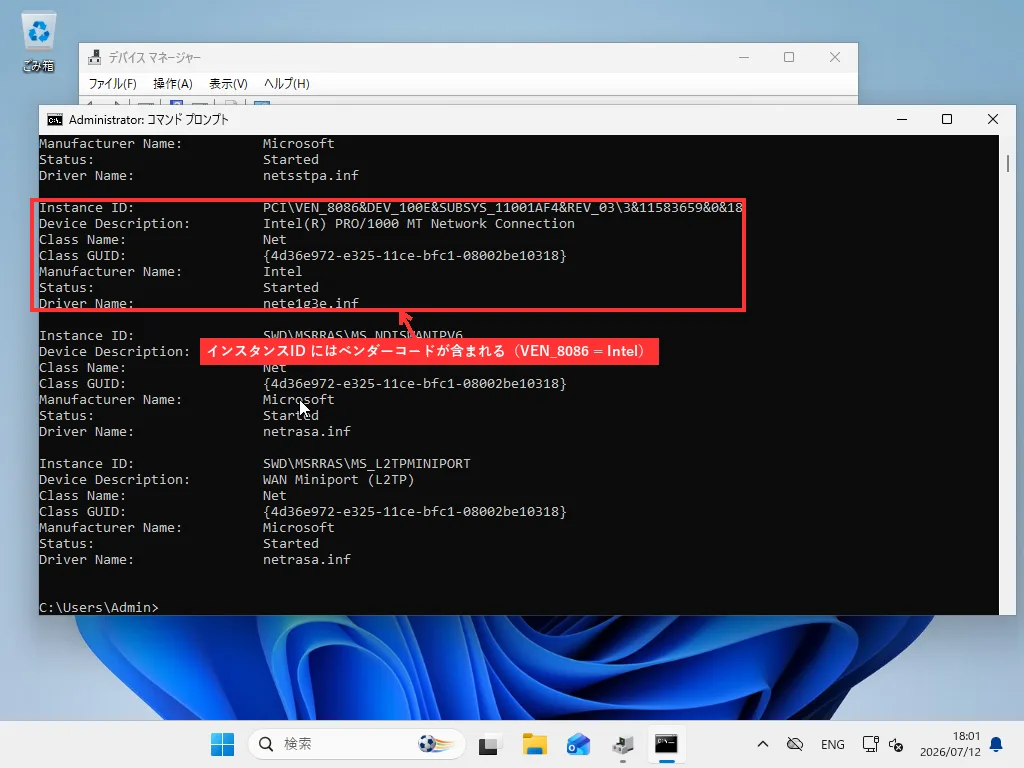Screen dimensions: 1024x768
Task: Open the muted volume tray icon
Action: pyautogui.click(x=896, y=744)
